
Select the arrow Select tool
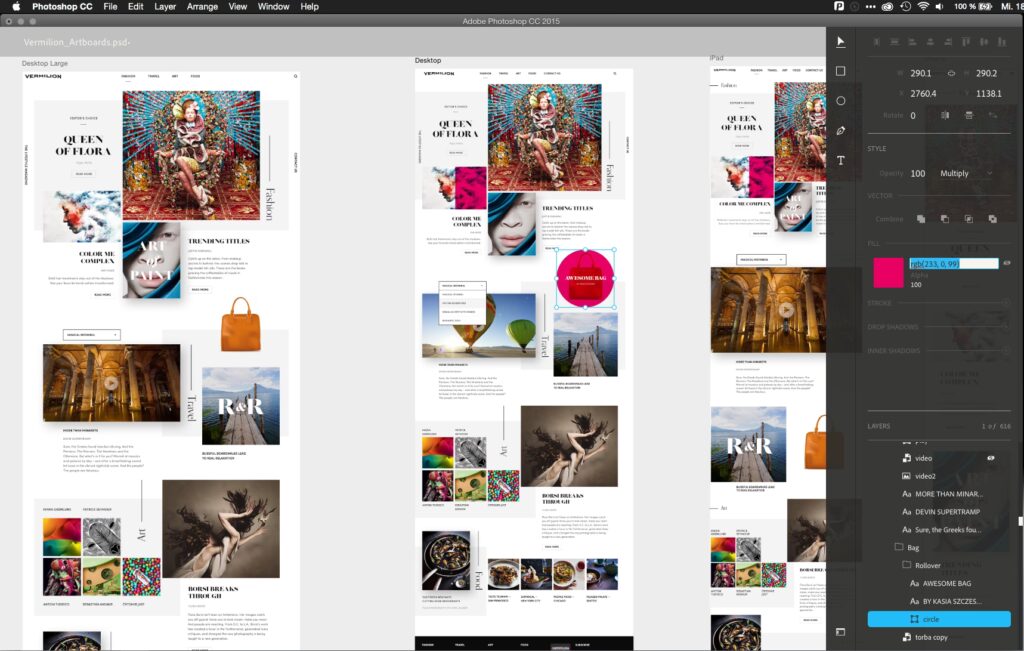[840, 41]
